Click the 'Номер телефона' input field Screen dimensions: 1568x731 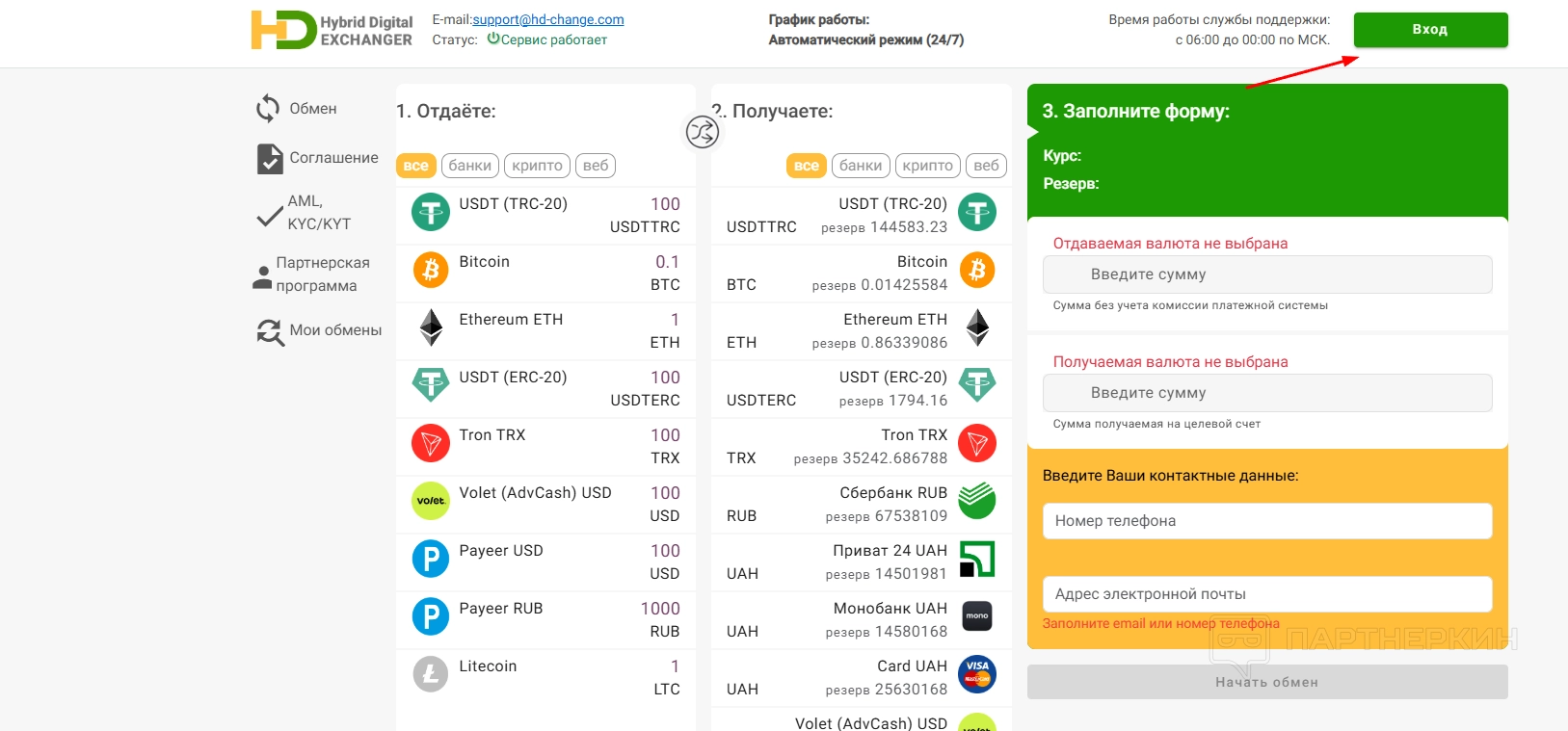pyautogui.click(x=1267, y=521)
